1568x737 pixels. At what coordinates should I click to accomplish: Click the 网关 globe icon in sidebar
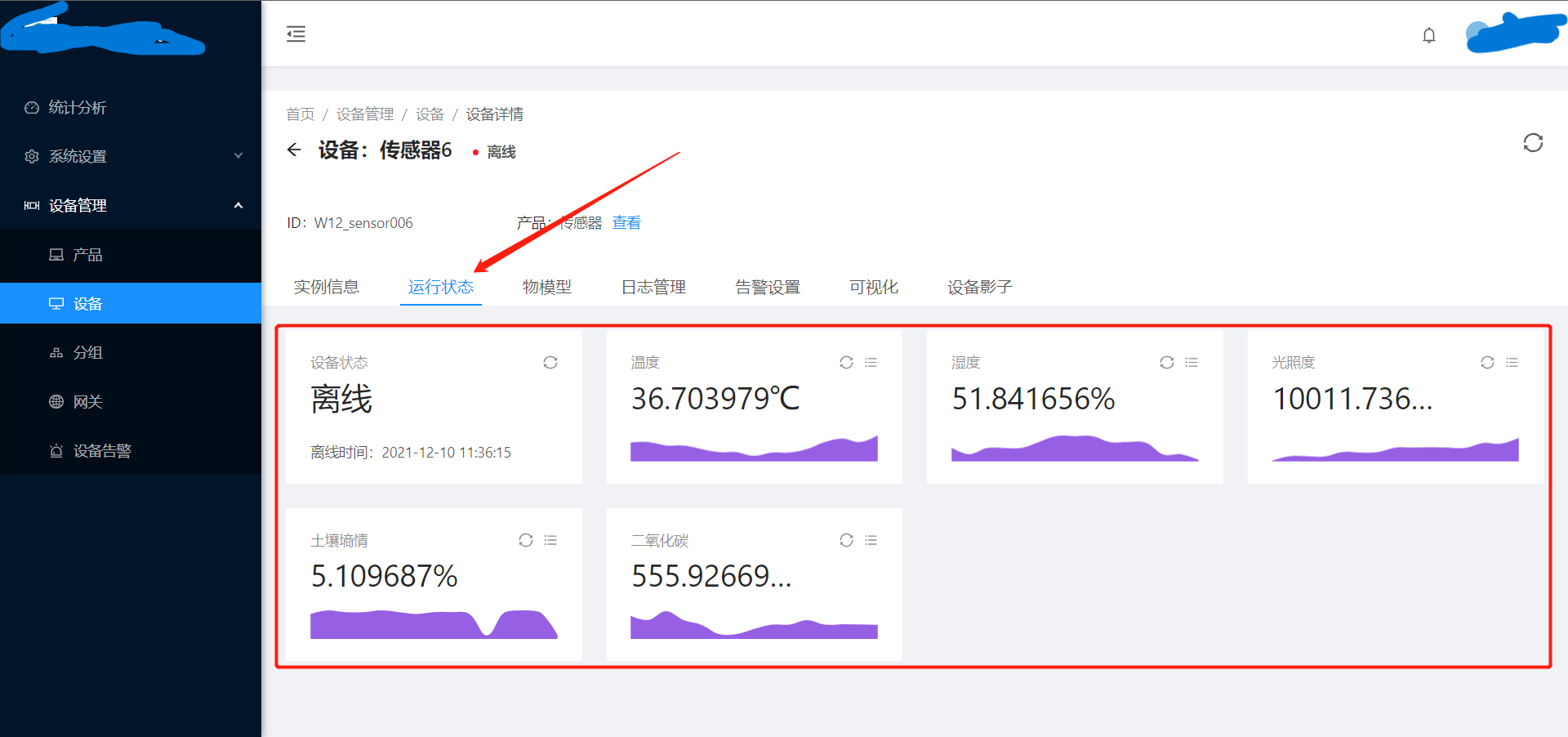tap(56, 401)
